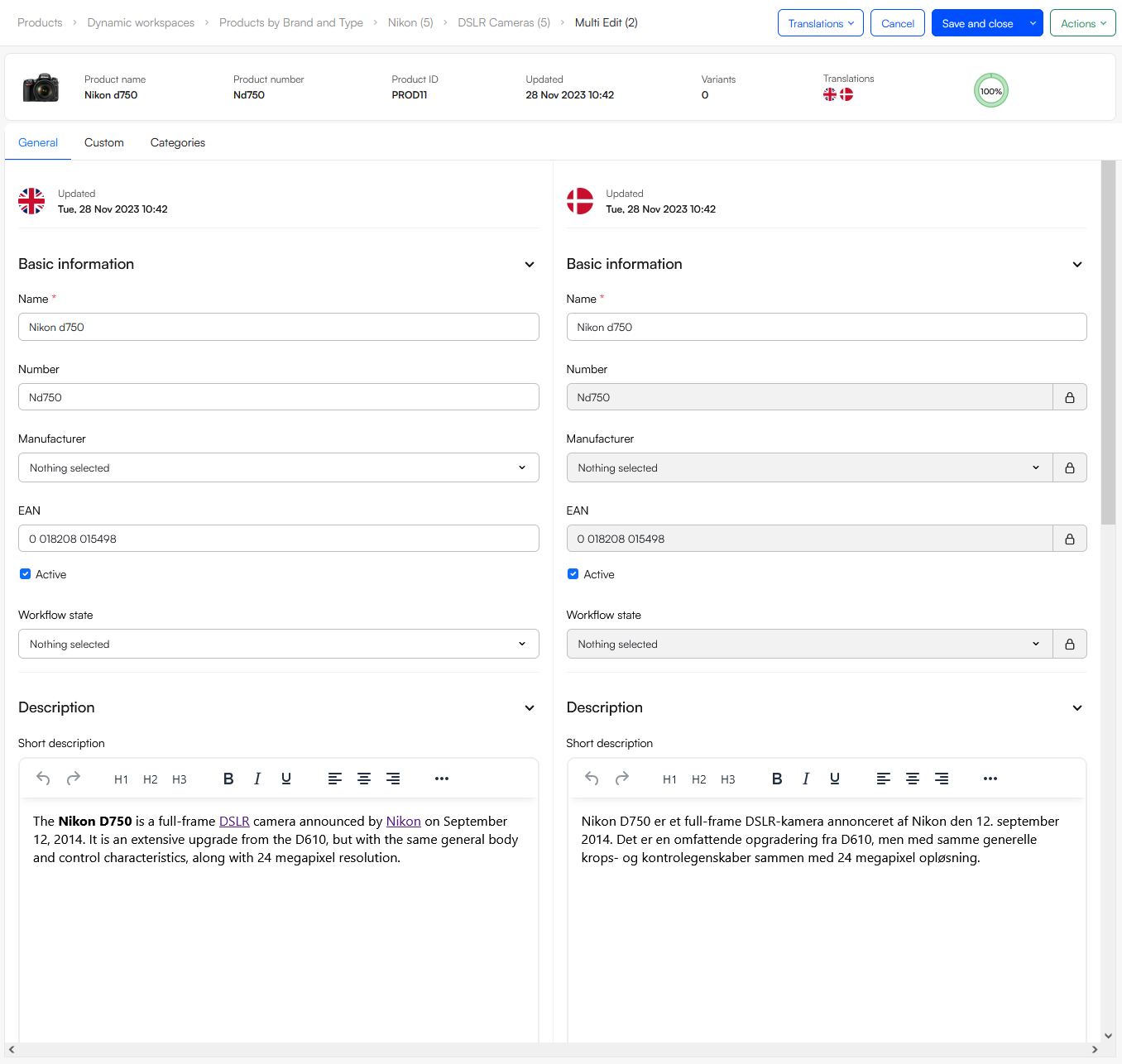The height and width of the screenshot is (1064, 1122).
Task: Open Save and close split arrow
Action: [x=1033, y=23]
